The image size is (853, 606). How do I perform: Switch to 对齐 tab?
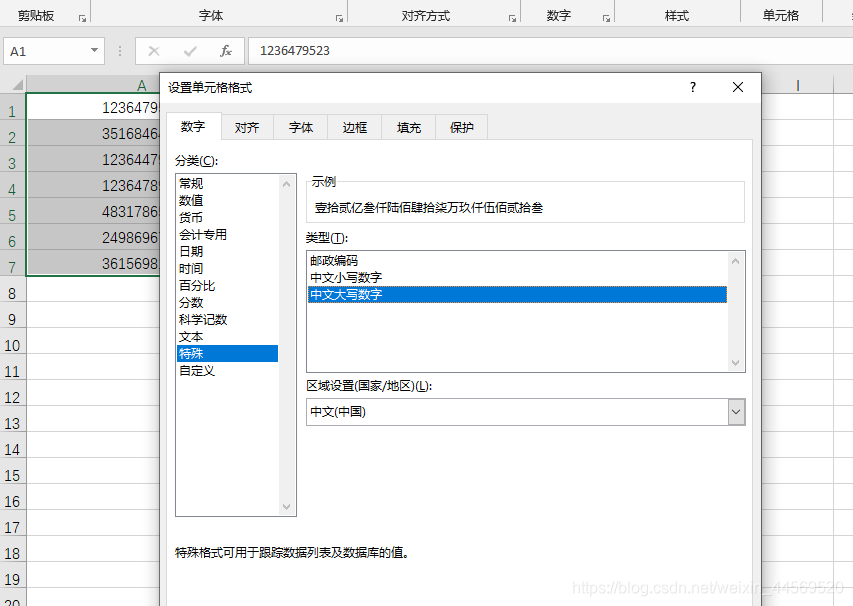(247, 127)
